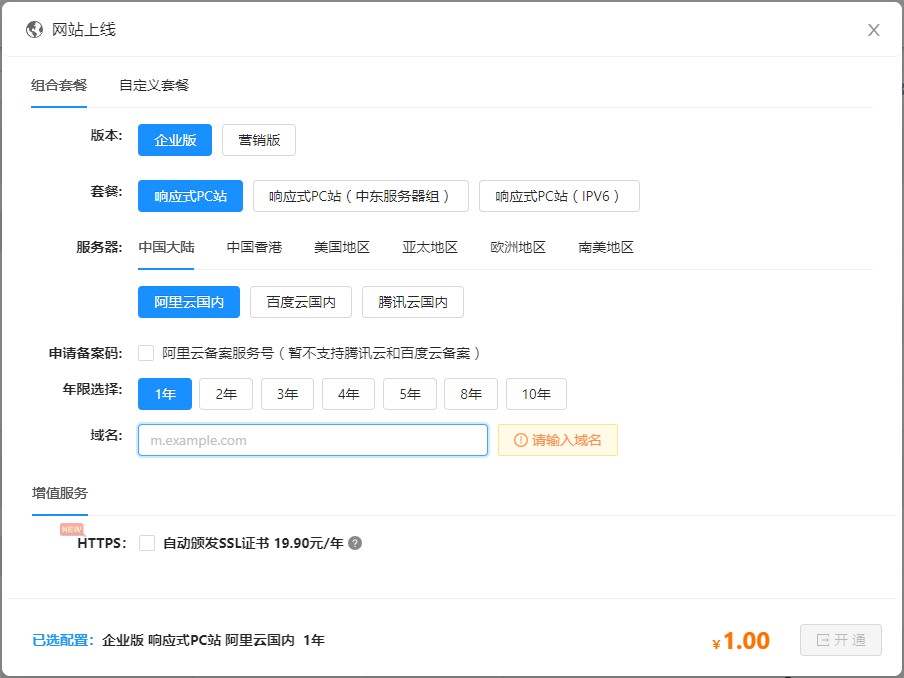Open the 美国地区 server region tab

[342, 247]
